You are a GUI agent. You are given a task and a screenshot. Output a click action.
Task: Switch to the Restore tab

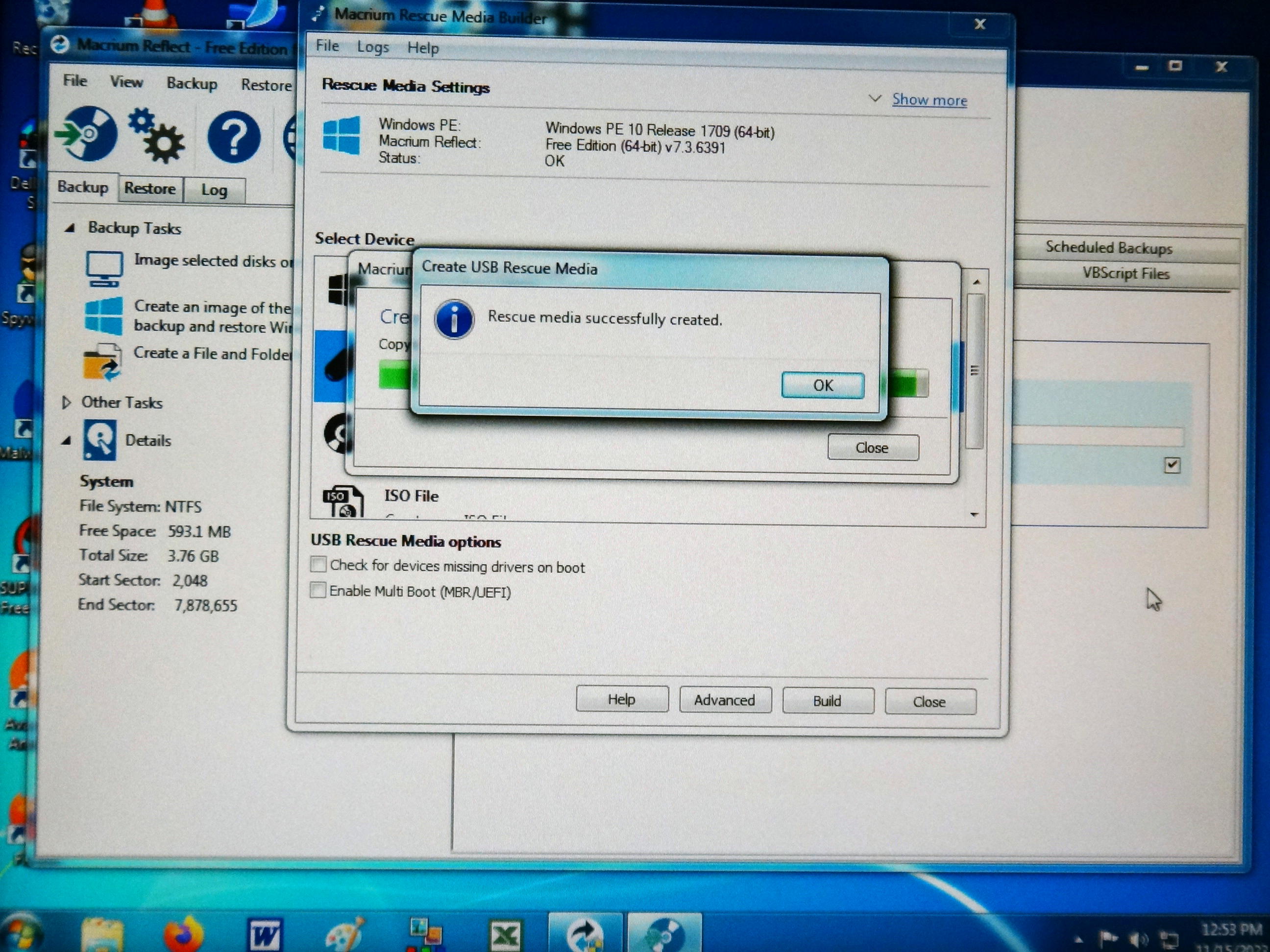point(150,188)
